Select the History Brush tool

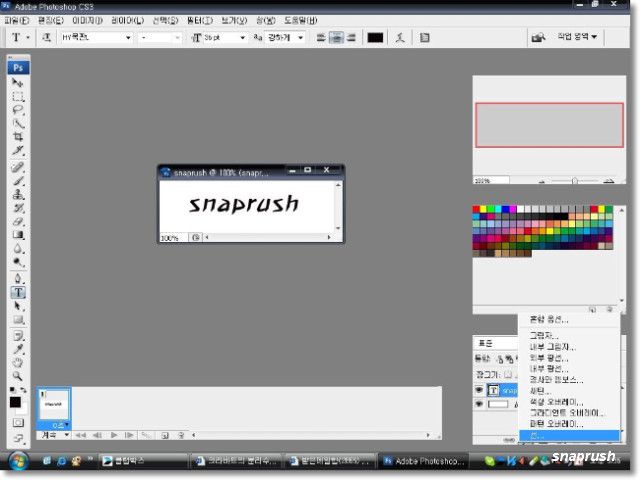tap(18, 208)
